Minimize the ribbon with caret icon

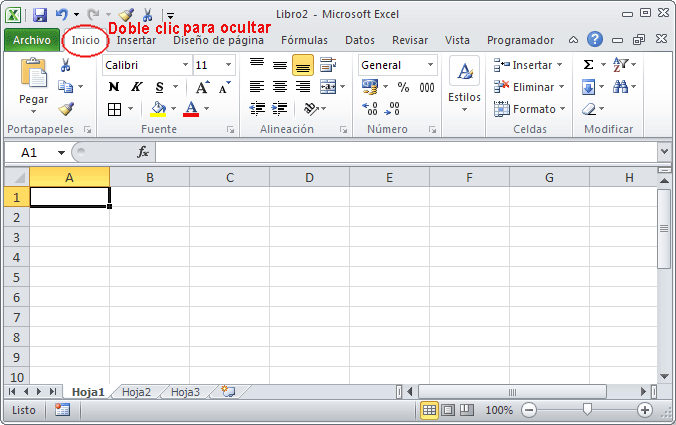pyautogui.click(x=573, y=40)
